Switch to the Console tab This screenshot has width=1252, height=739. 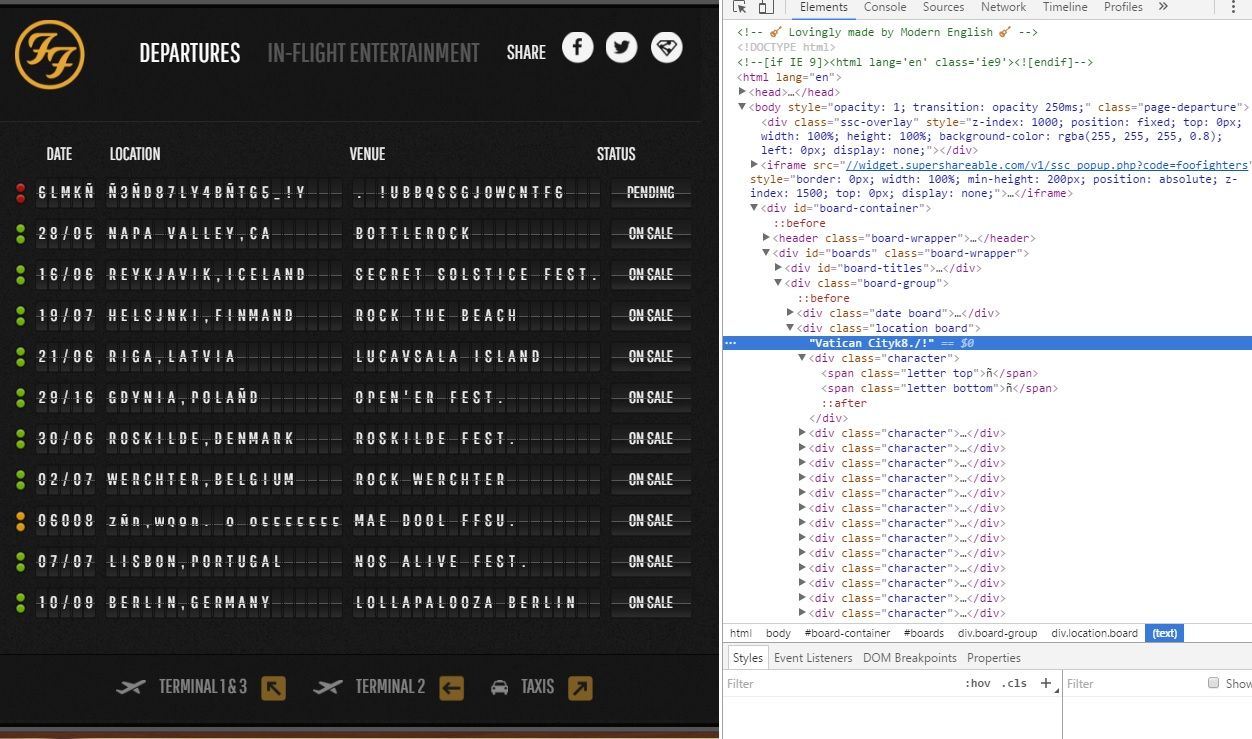885,7
